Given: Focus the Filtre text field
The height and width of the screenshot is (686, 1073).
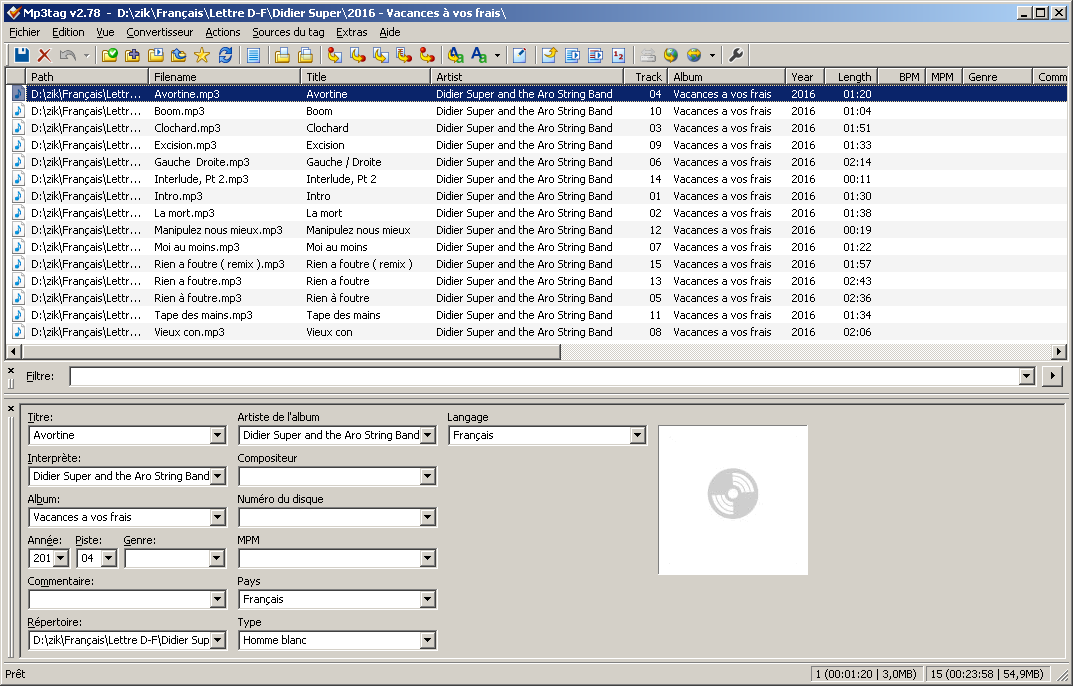Looking at the screenshot, I should [545, 376].
